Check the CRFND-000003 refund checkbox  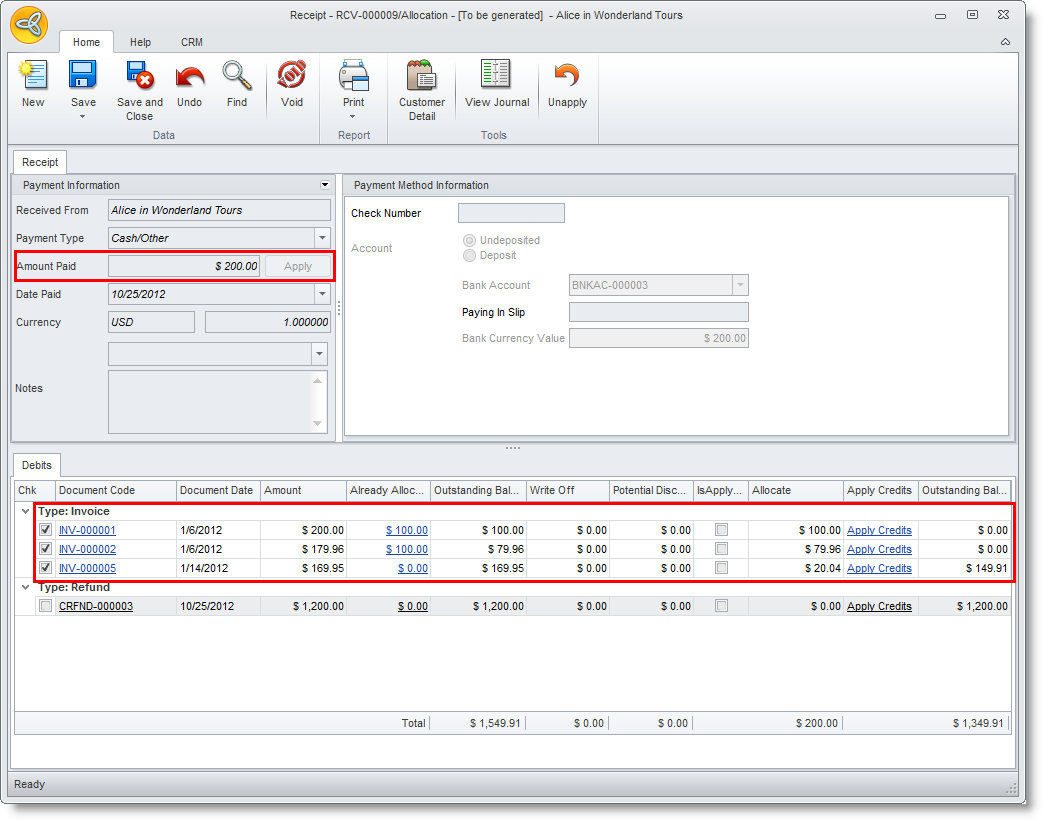click(x=45, y=606)
